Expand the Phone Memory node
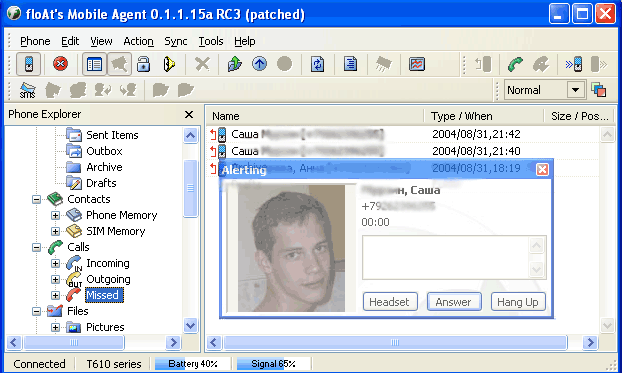 pyautogui.click(x=56, y=215)
